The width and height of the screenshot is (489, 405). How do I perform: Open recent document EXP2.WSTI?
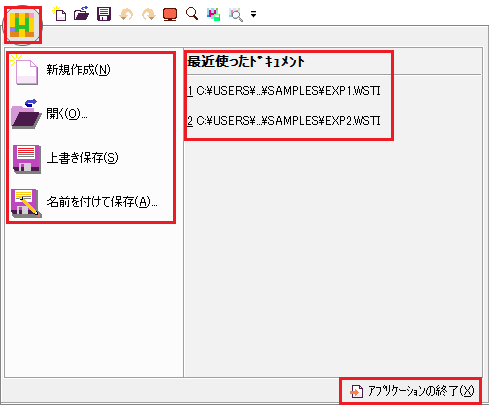[x=284, y=121]
